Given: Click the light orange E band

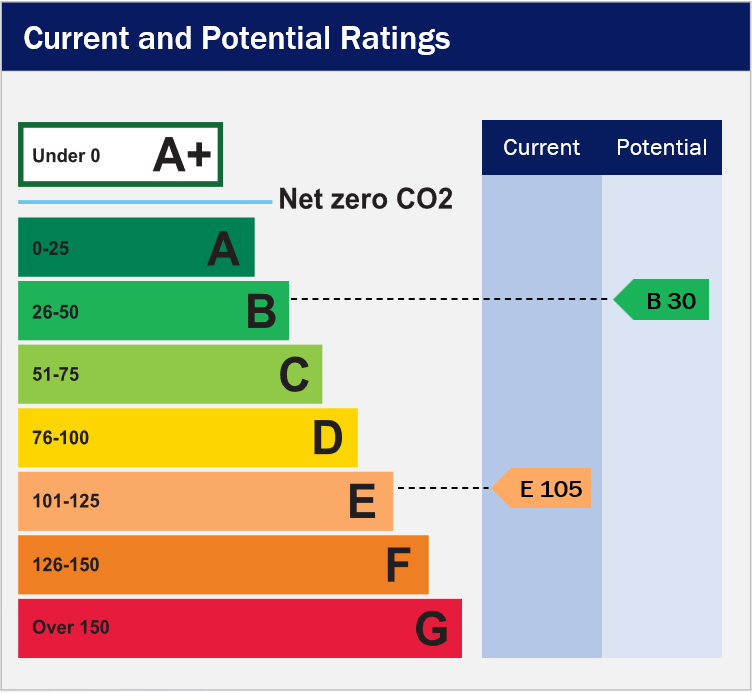Looking at the screenshot, I should tap(205, 501).
